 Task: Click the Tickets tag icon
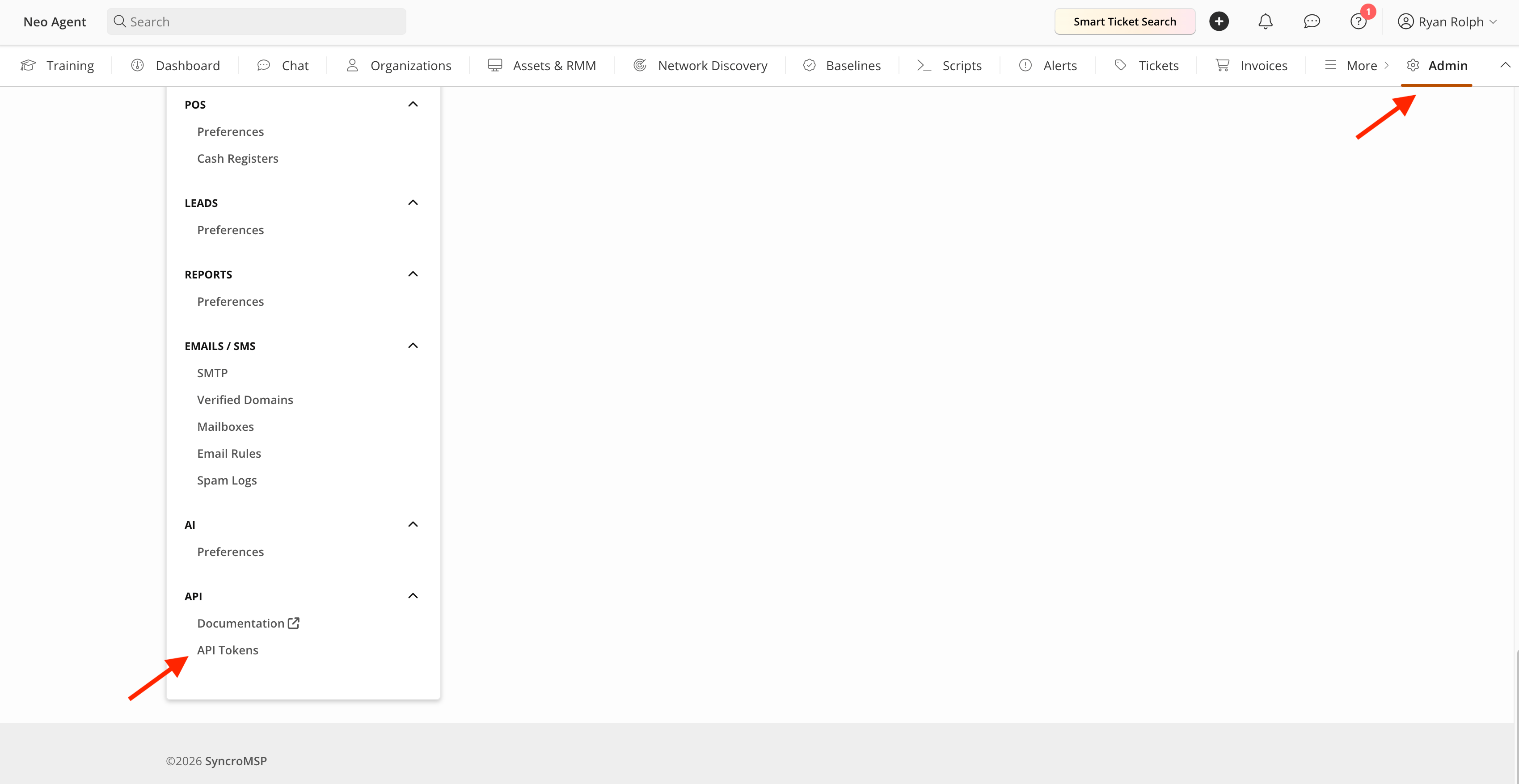point(1120,65)
